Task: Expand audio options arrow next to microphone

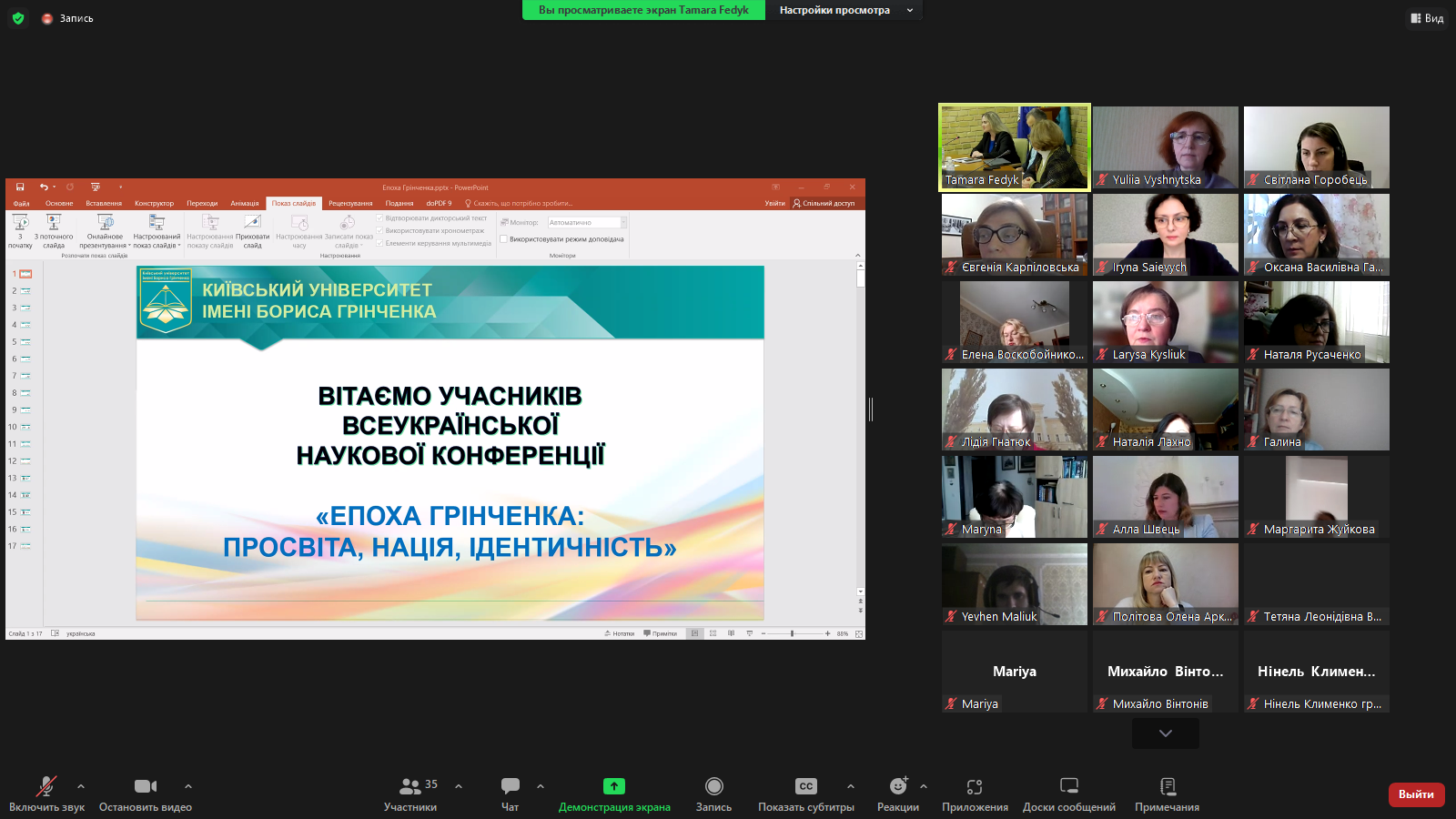Action: tap(81, 786)
